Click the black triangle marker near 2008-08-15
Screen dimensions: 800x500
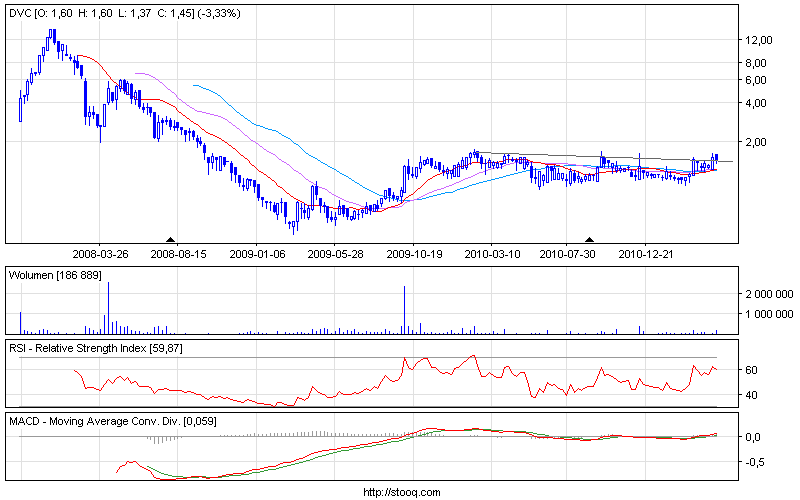click(x=170, y=240)
